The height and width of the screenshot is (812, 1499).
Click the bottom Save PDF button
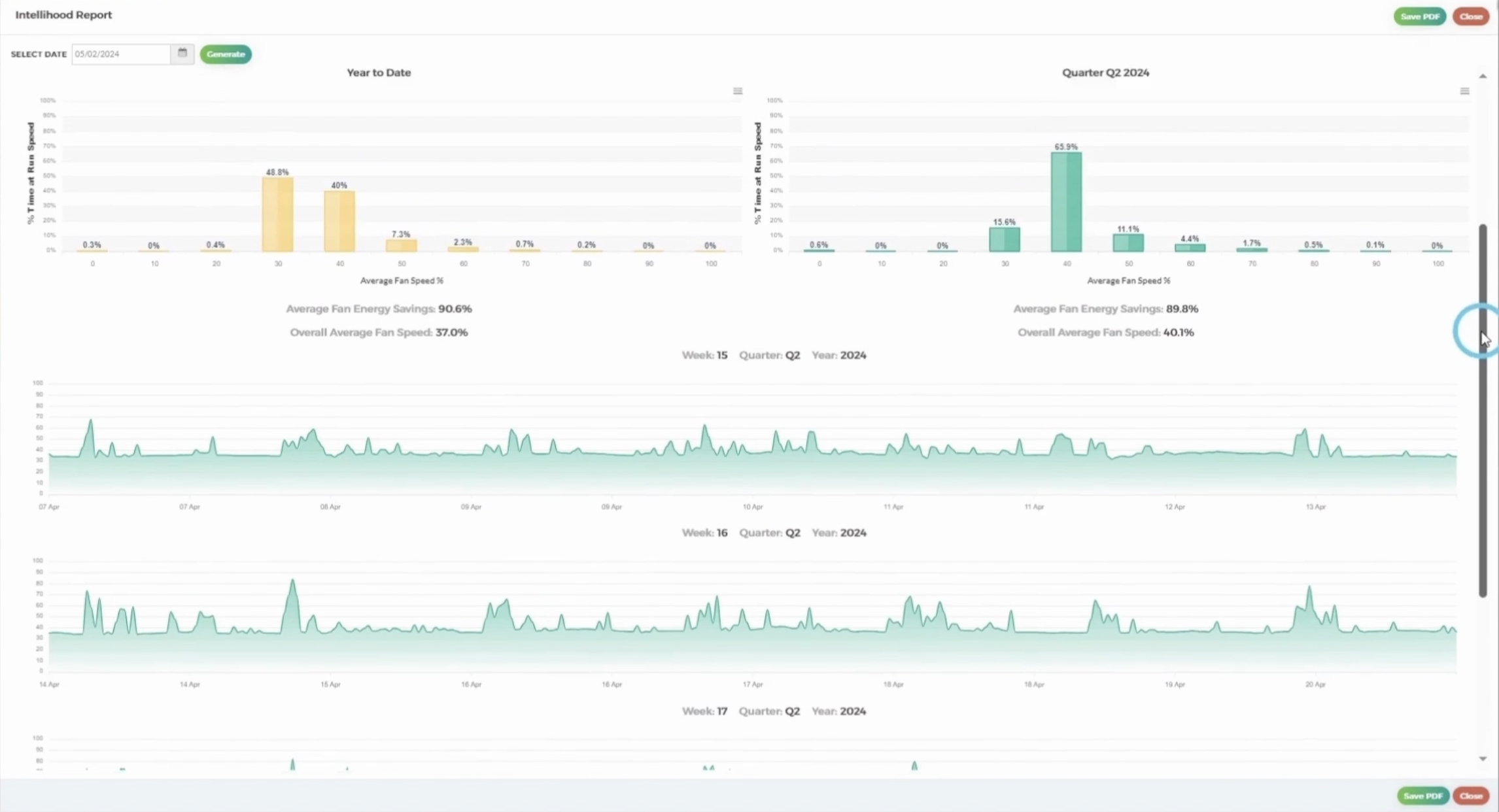(x=1422, y=796)
